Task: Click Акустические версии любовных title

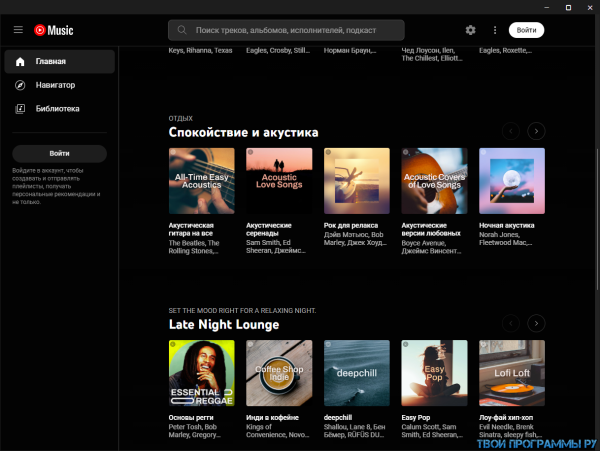Action: click(431, 230)
